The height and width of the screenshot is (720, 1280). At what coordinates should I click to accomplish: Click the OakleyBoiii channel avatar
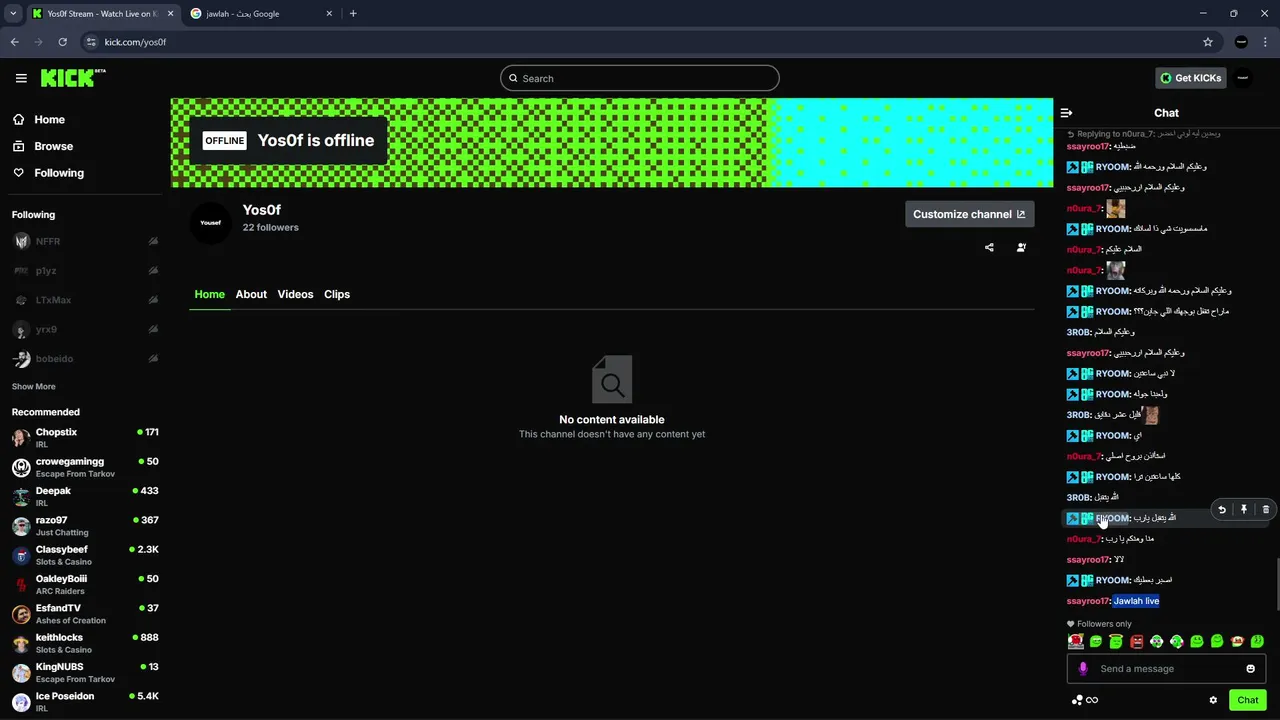[21, 584]
